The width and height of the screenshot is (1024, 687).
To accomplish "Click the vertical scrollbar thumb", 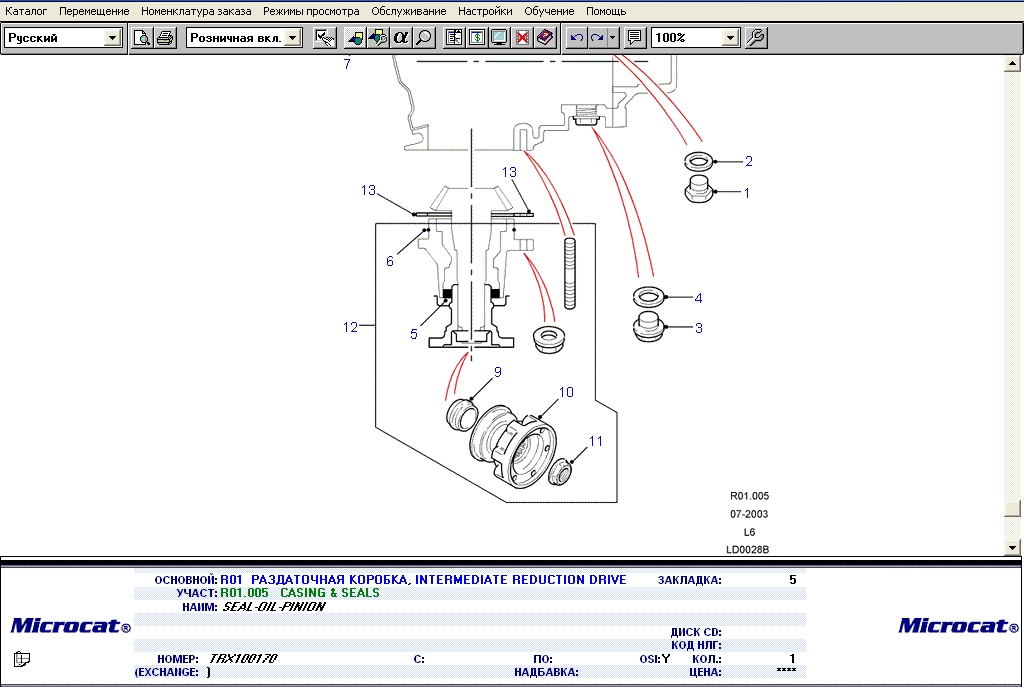I will pos(1012,509).
